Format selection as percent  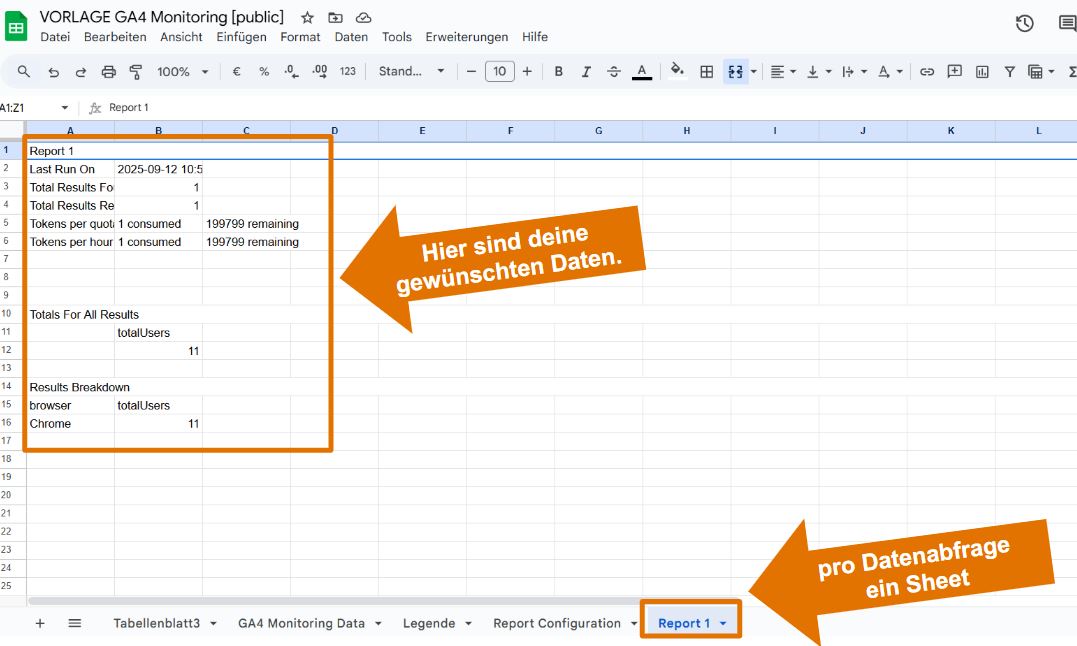pos(263,71)
